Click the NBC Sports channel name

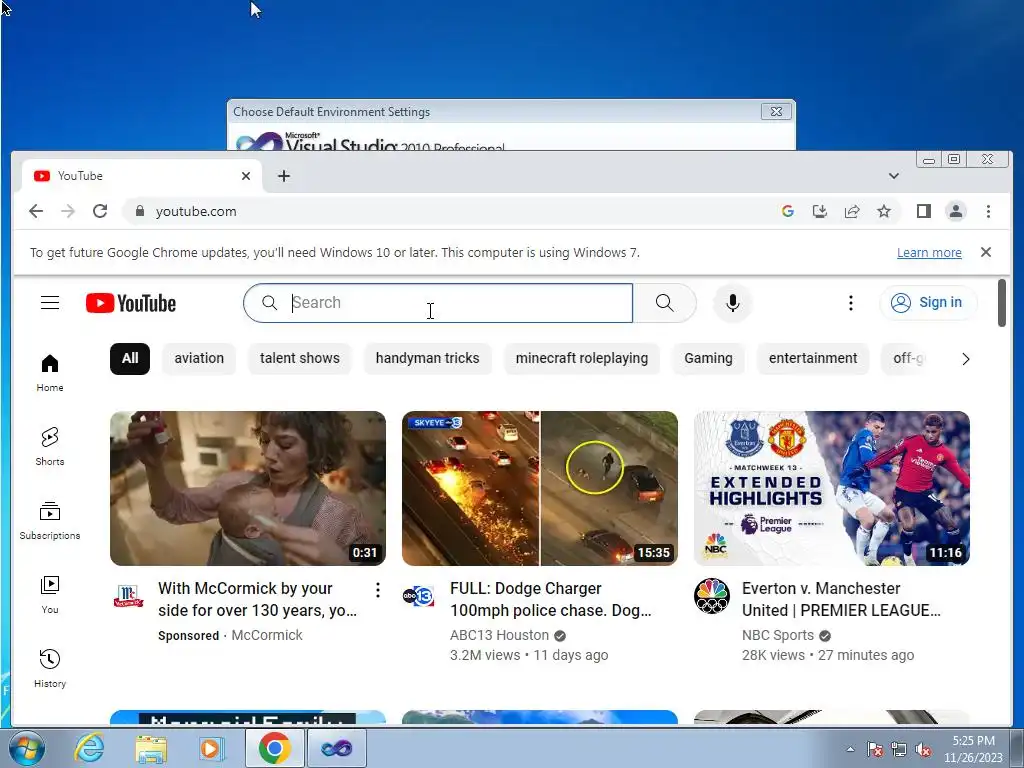pos(778,635)
